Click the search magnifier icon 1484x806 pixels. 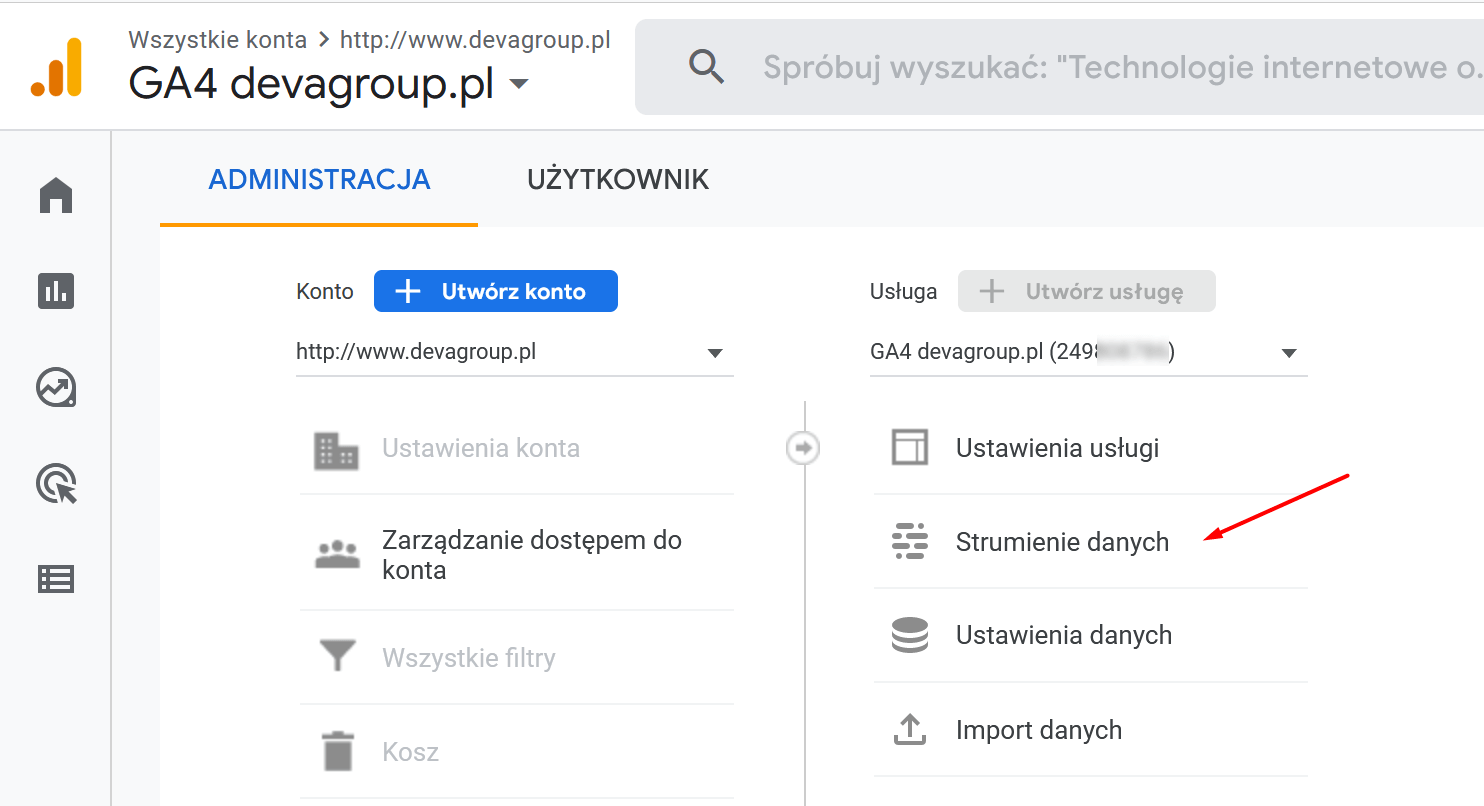707,67
